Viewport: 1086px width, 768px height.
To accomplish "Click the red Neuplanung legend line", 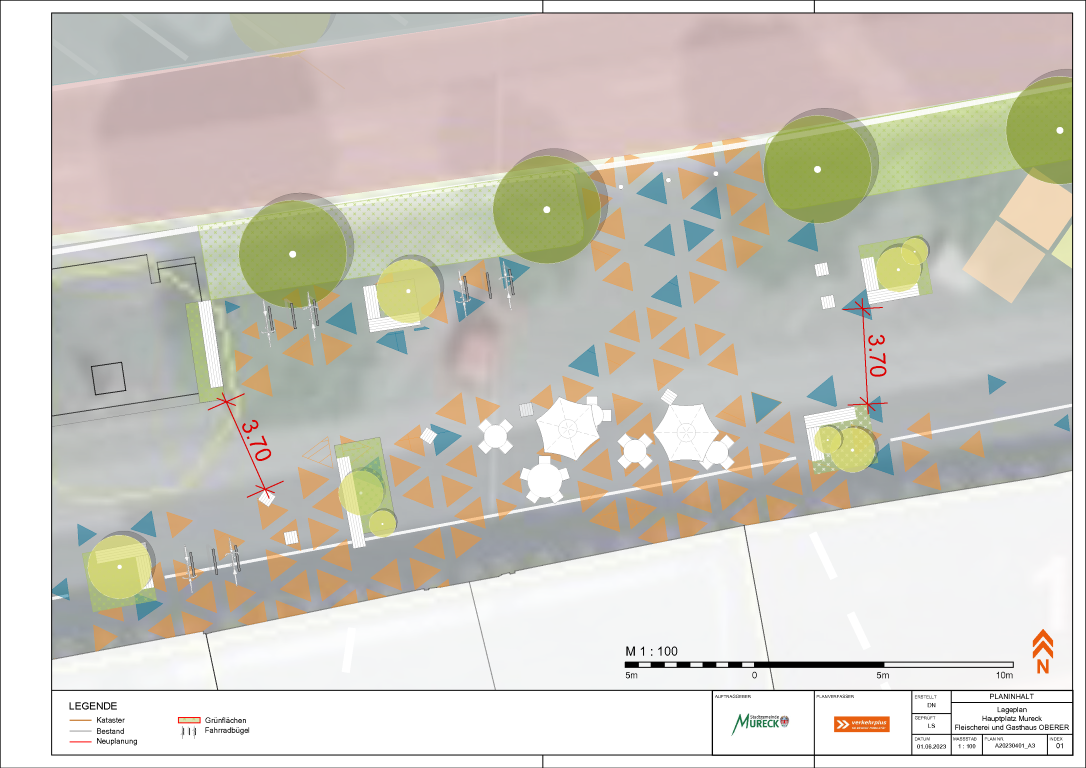I will [79, 742].
